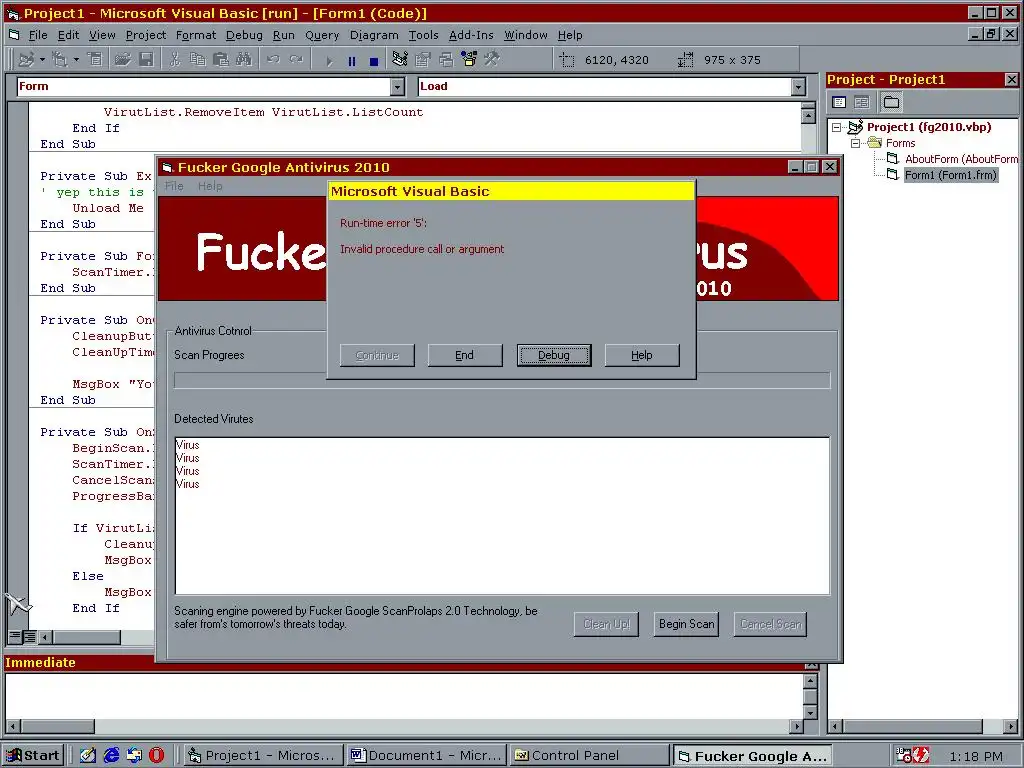This screenshot has width=1024, height=768.
Task: Open the Menu Editor toolbar icon
Action: [95, 60]
